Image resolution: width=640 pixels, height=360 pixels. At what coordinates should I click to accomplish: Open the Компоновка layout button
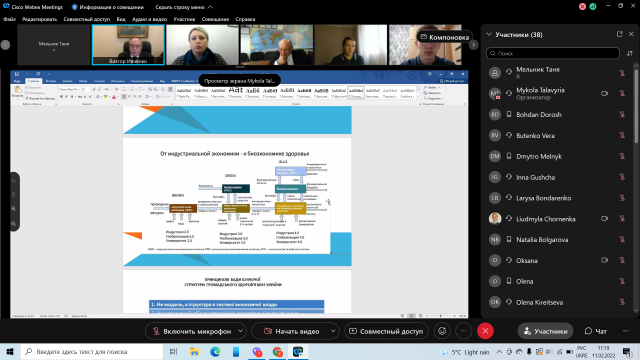[x=444, y=37]
